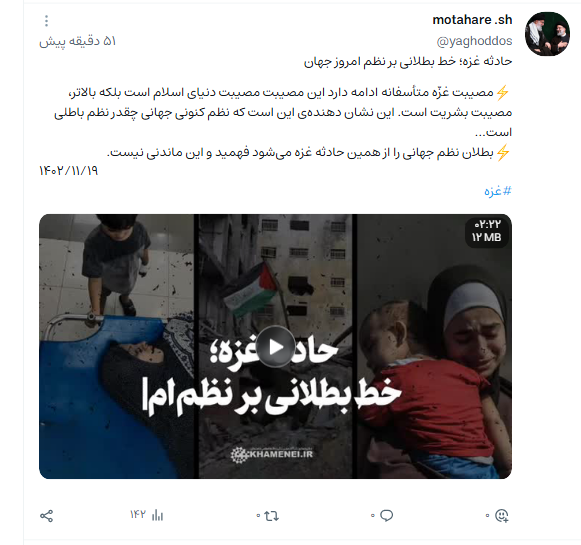Click the video duration and size badge
581x545 pixels.
click(x=487, y=230)
